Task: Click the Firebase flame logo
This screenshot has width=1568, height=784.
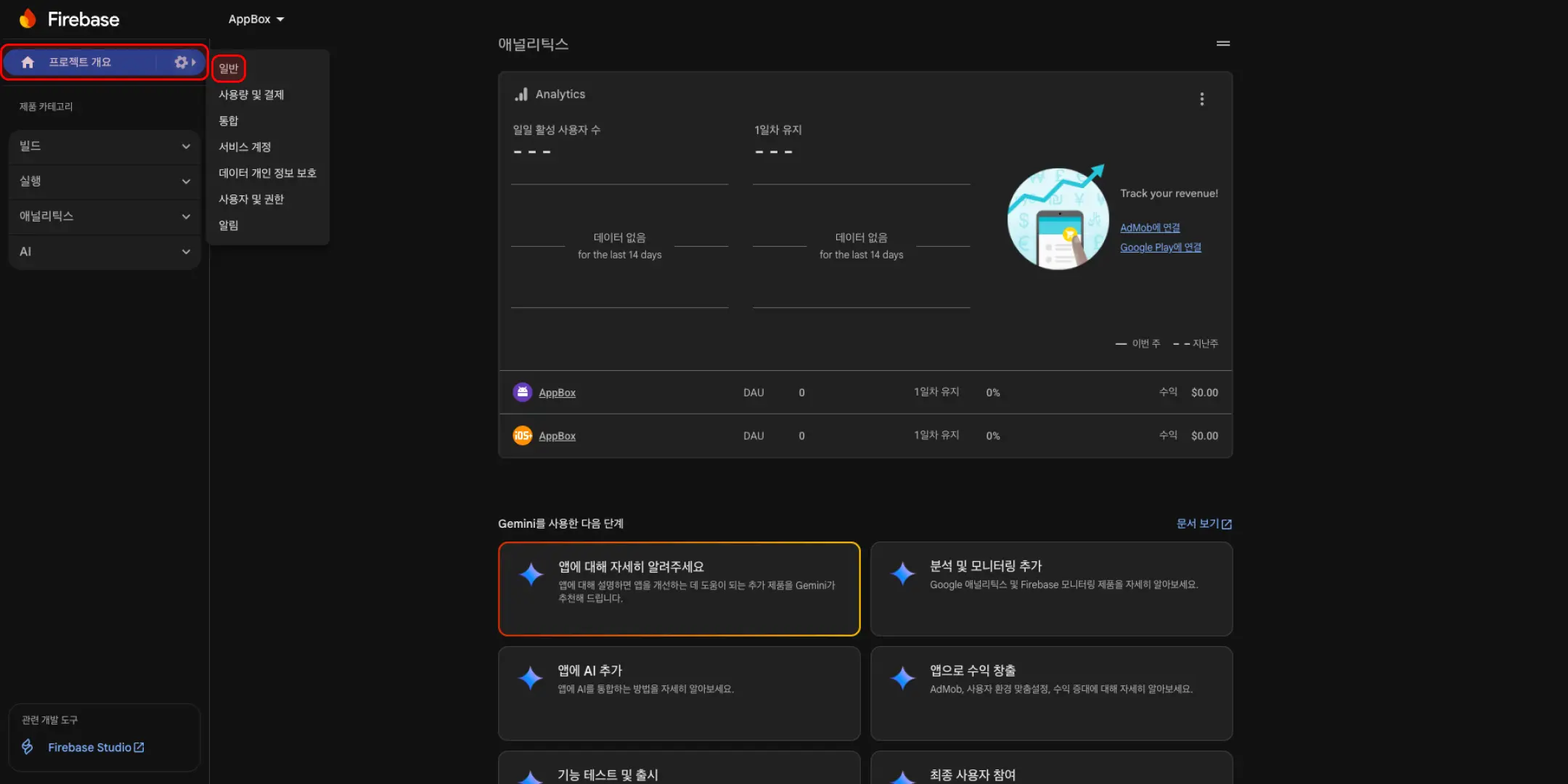Action: 28,19
